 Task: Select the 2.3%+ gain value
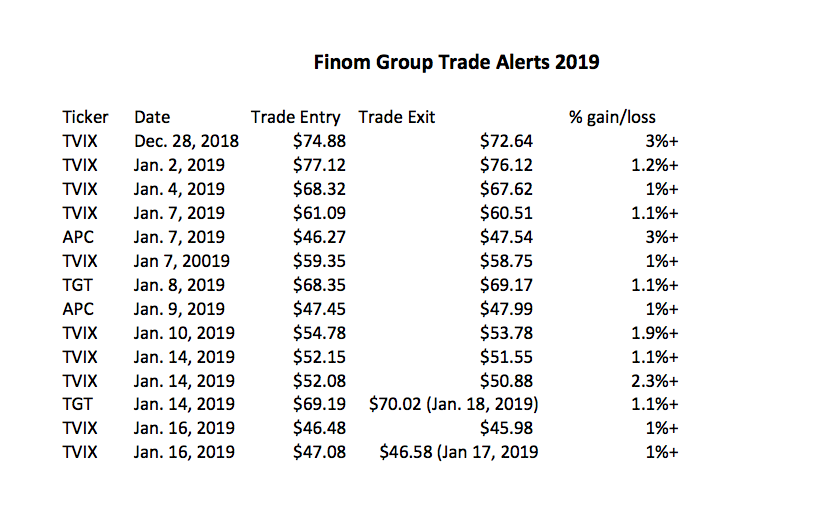pos(655,380)
